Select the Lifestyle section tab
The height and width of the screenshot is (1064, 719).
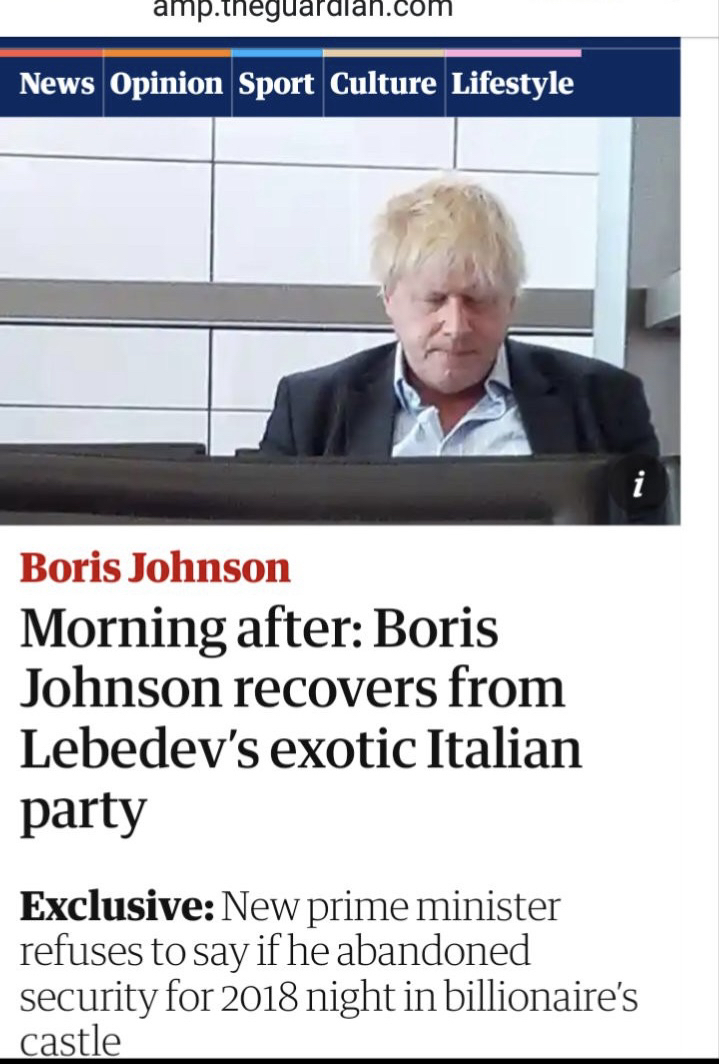click(513, 84)
